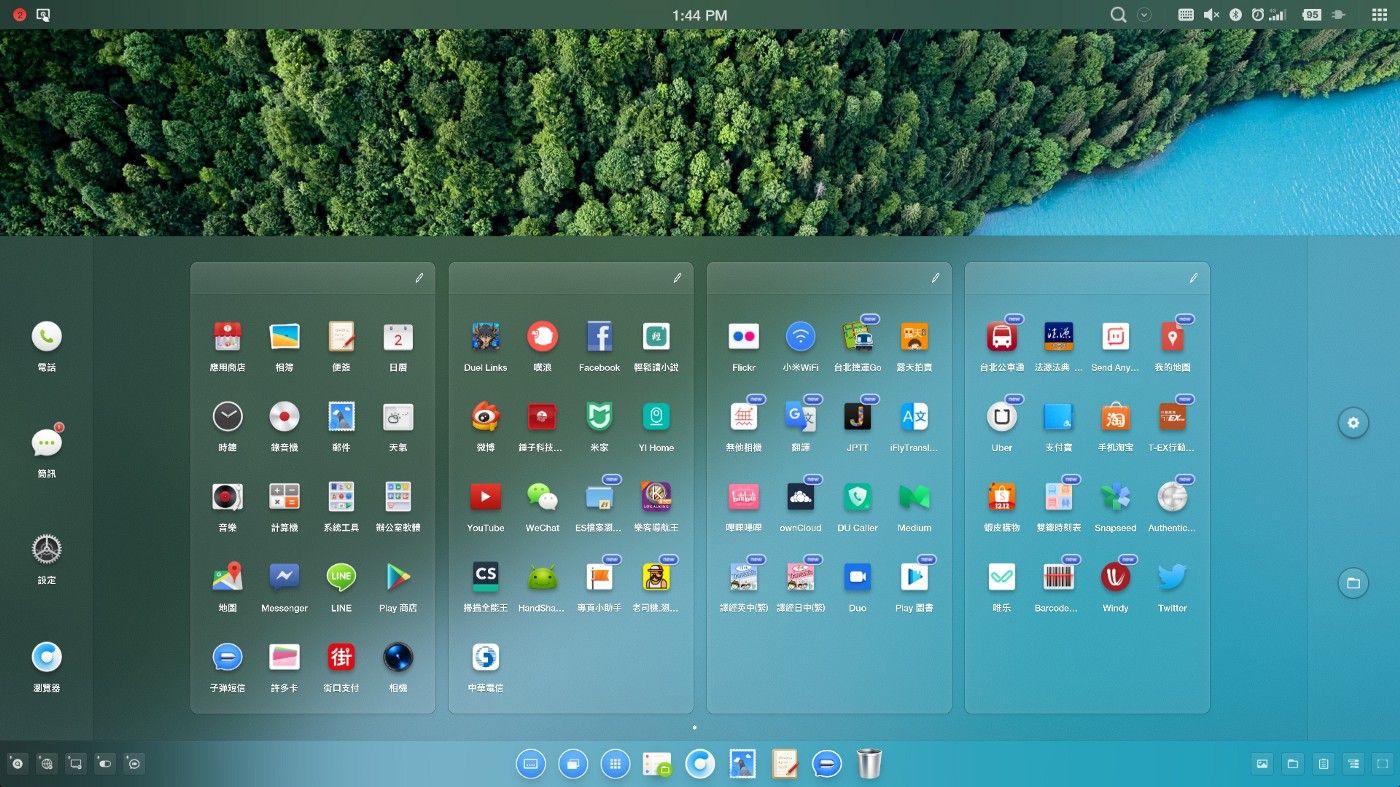Launch the Facebook app
This screenshot has width=1400, height=787.
coord(599,337)
